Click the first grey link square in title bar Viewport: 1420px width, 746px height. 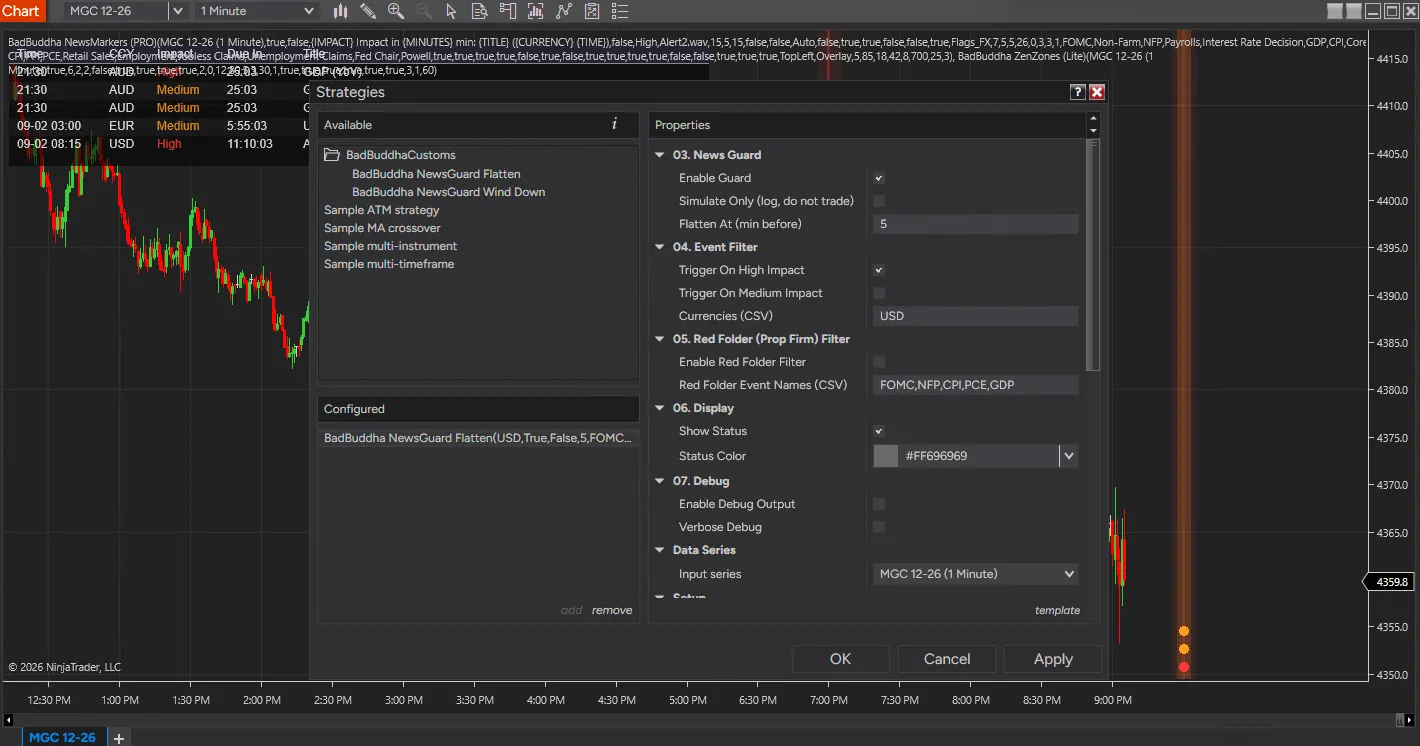click(x=1336, y=11)
